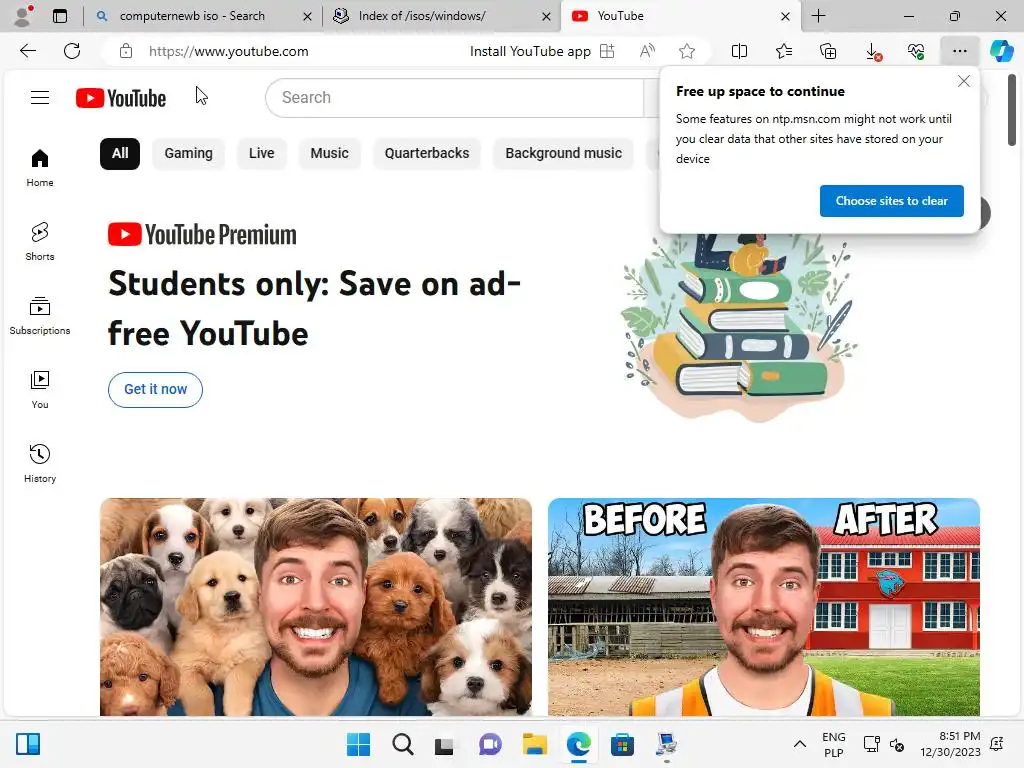Viewport: 1024px width, 768px height.
Task: Activate Read aloud icon in address bar
Action: coord(647,51)
